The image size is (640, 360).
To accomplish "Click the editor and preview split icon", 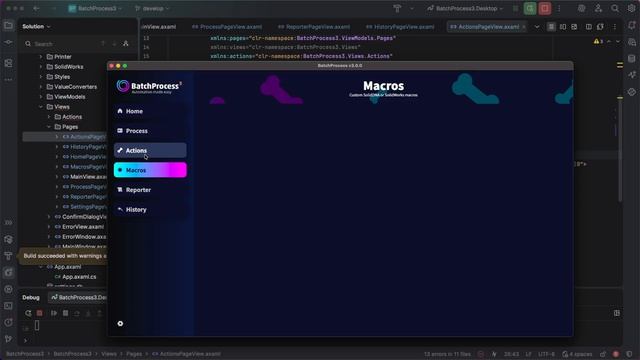I will tap(563, 27).
